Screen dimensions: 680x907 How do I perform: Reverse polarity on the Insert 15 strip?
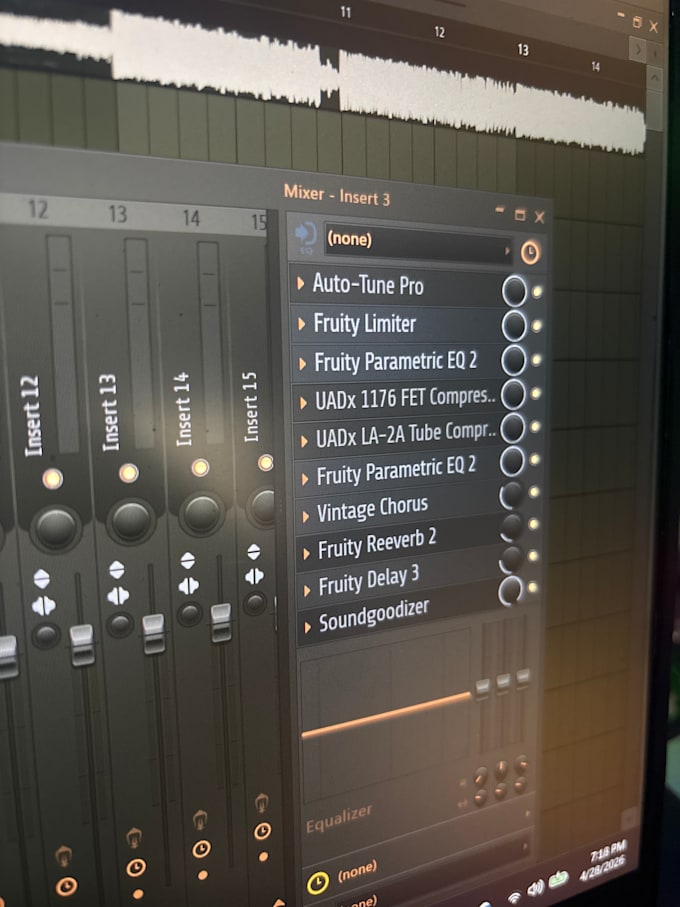pyautogui.click(x=254, y=551)
